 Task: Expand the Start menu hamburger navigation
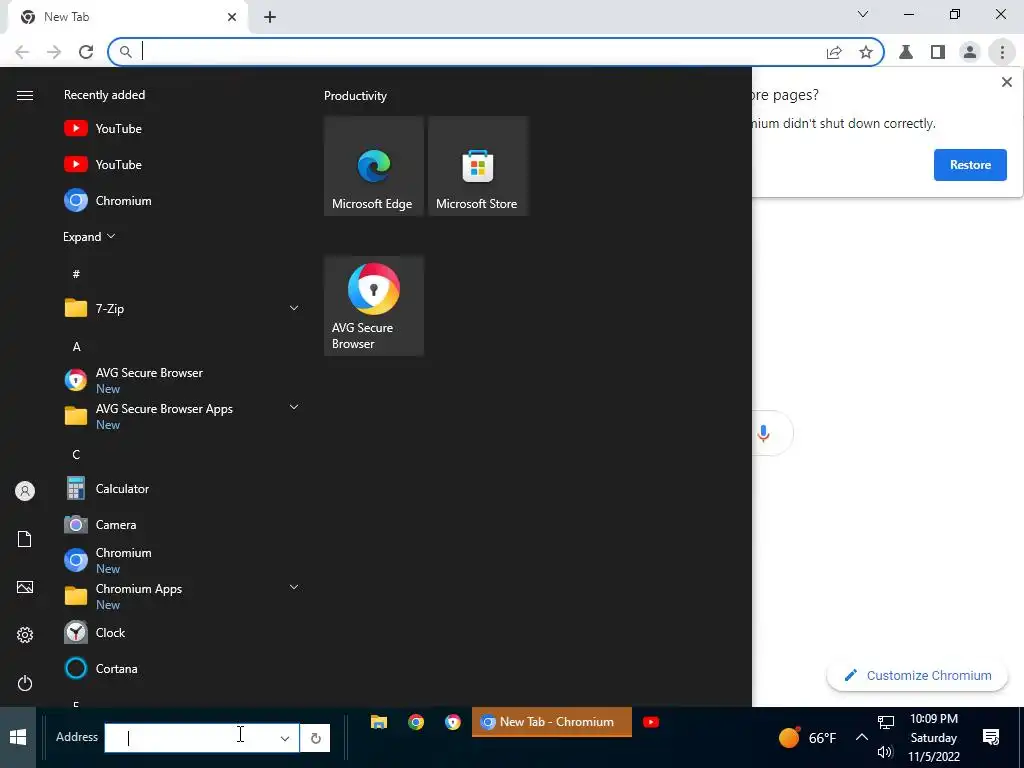point(25,96)
